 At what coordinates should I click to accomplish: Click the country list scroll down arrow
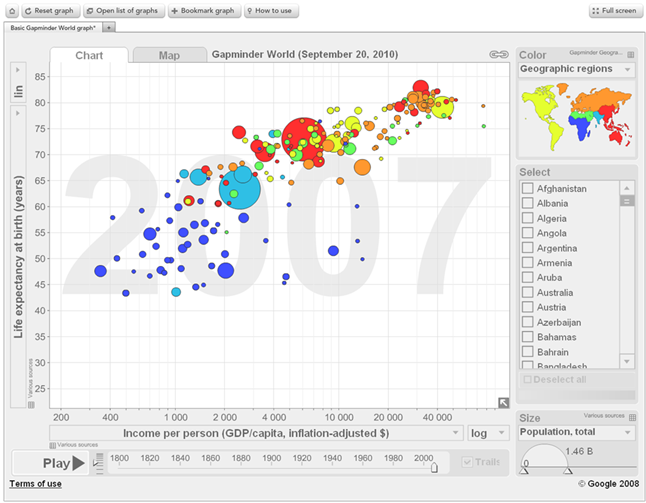pyautogui.click(x=627, y=361)
